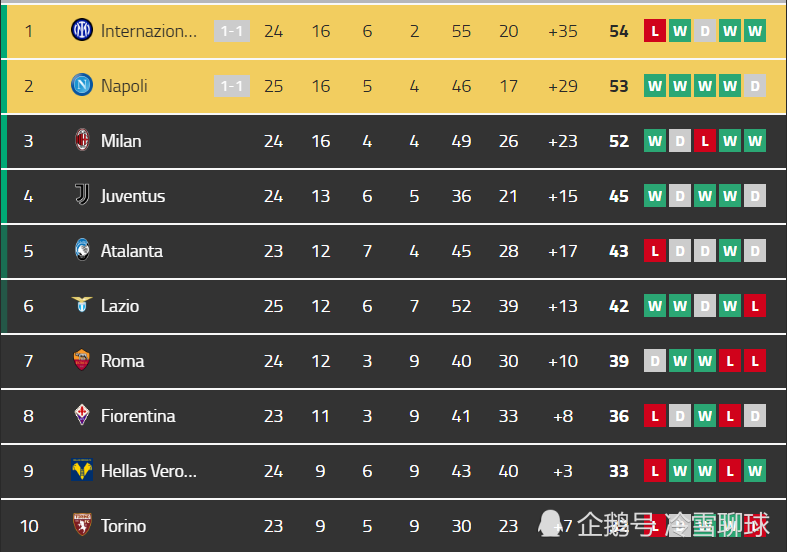Select the Juventus logo icon

click(x=82, y=195)
